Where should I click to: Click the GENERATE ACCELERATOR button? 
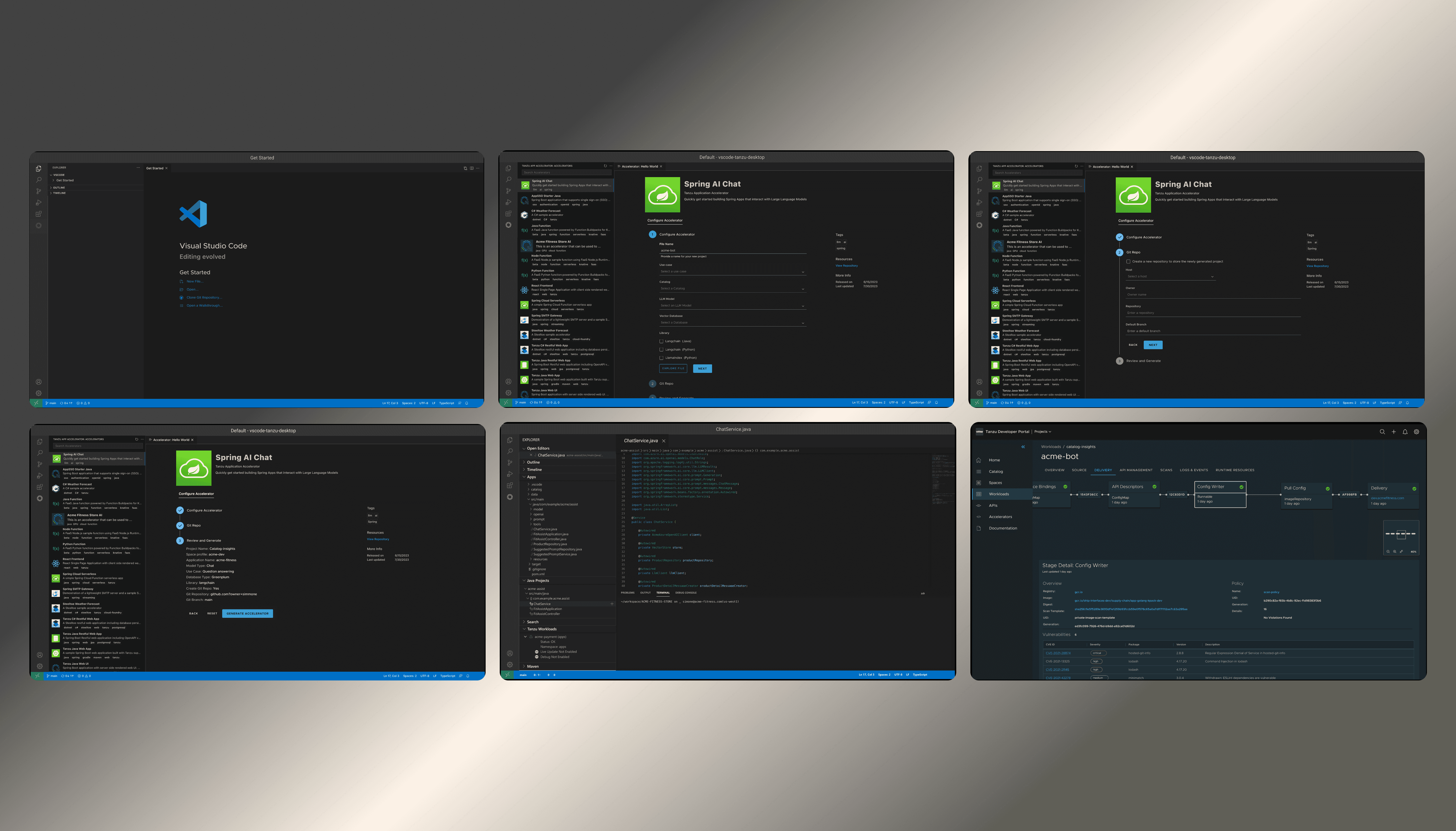(x=247, y=614)
